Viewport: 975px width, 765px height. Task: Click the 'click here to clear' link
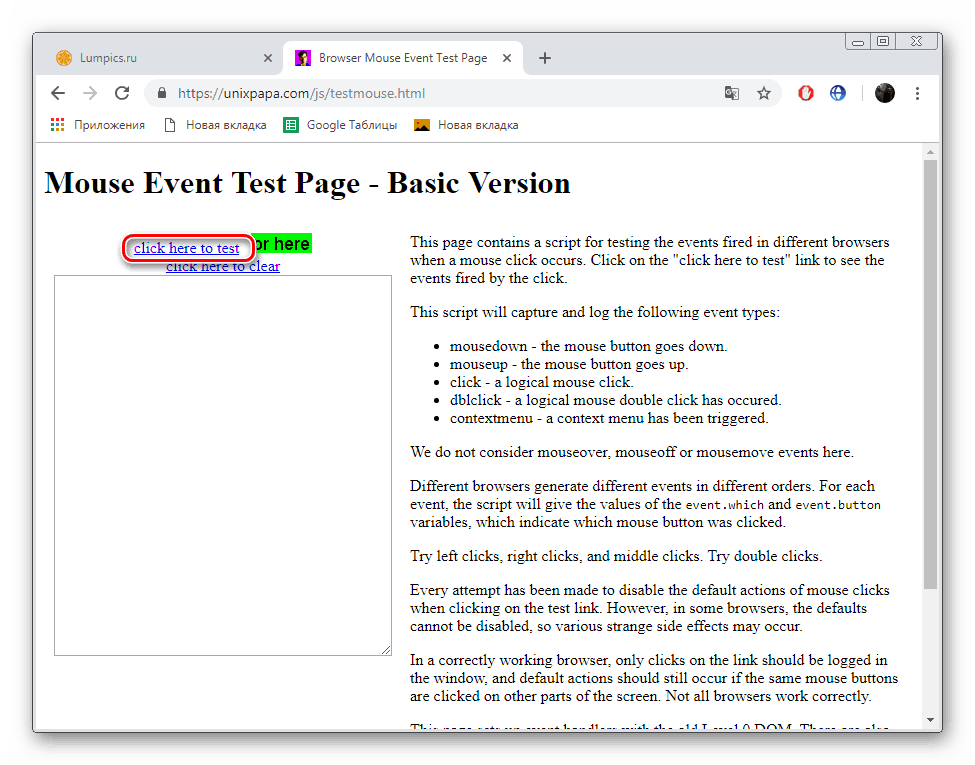(222, 266)
